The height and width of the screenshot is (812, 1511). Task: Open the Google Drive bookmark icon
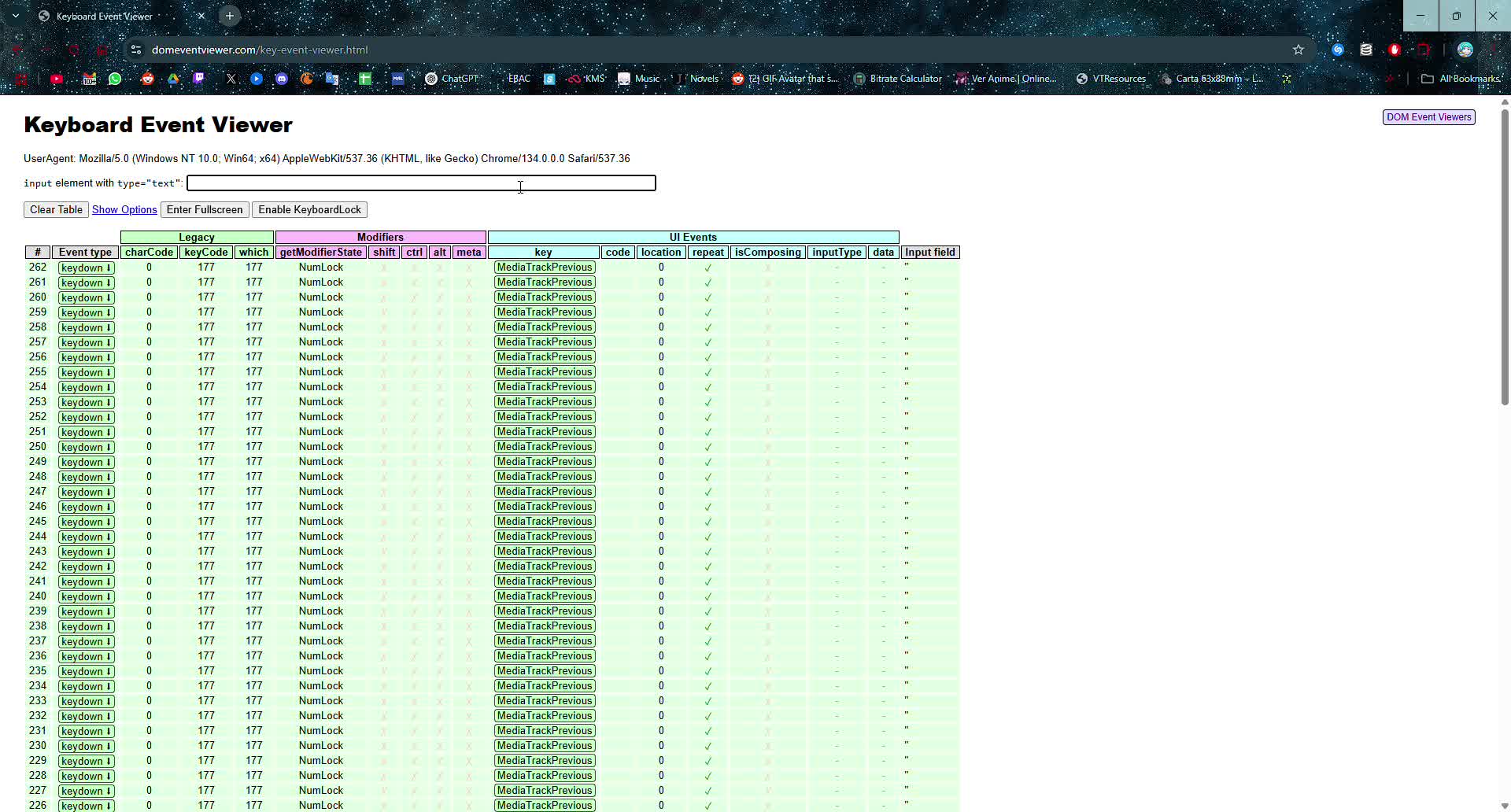[x=173, y=79]
